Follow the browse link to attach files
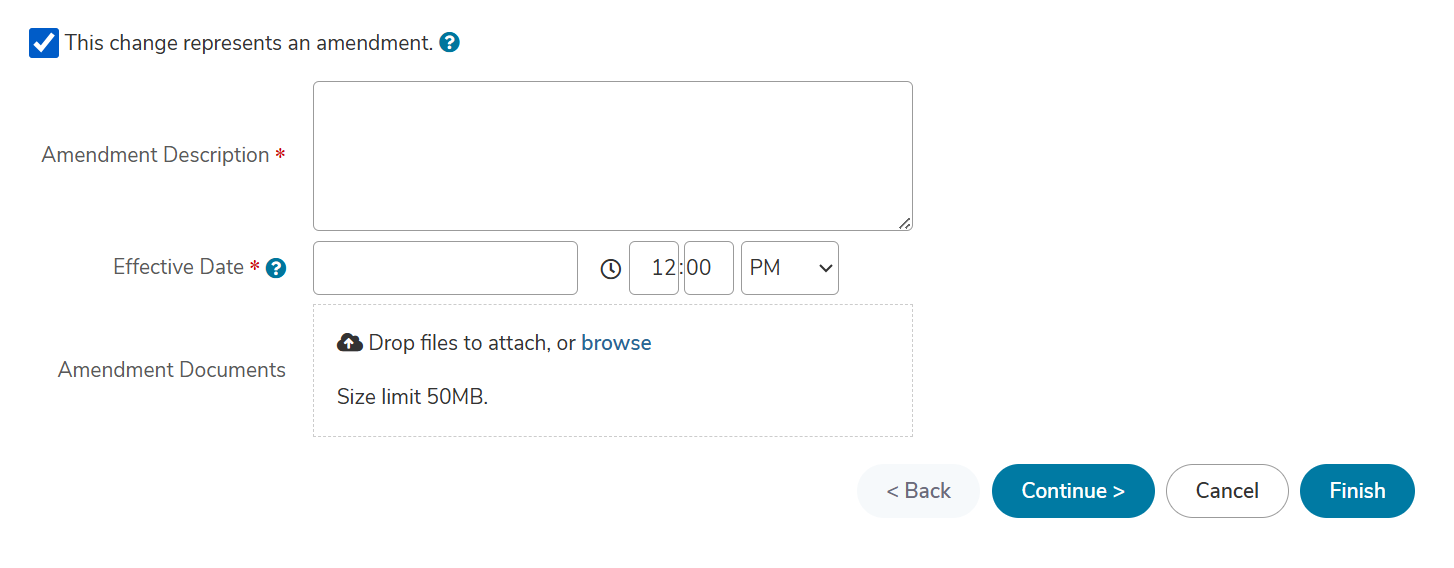 coord(616,343)
